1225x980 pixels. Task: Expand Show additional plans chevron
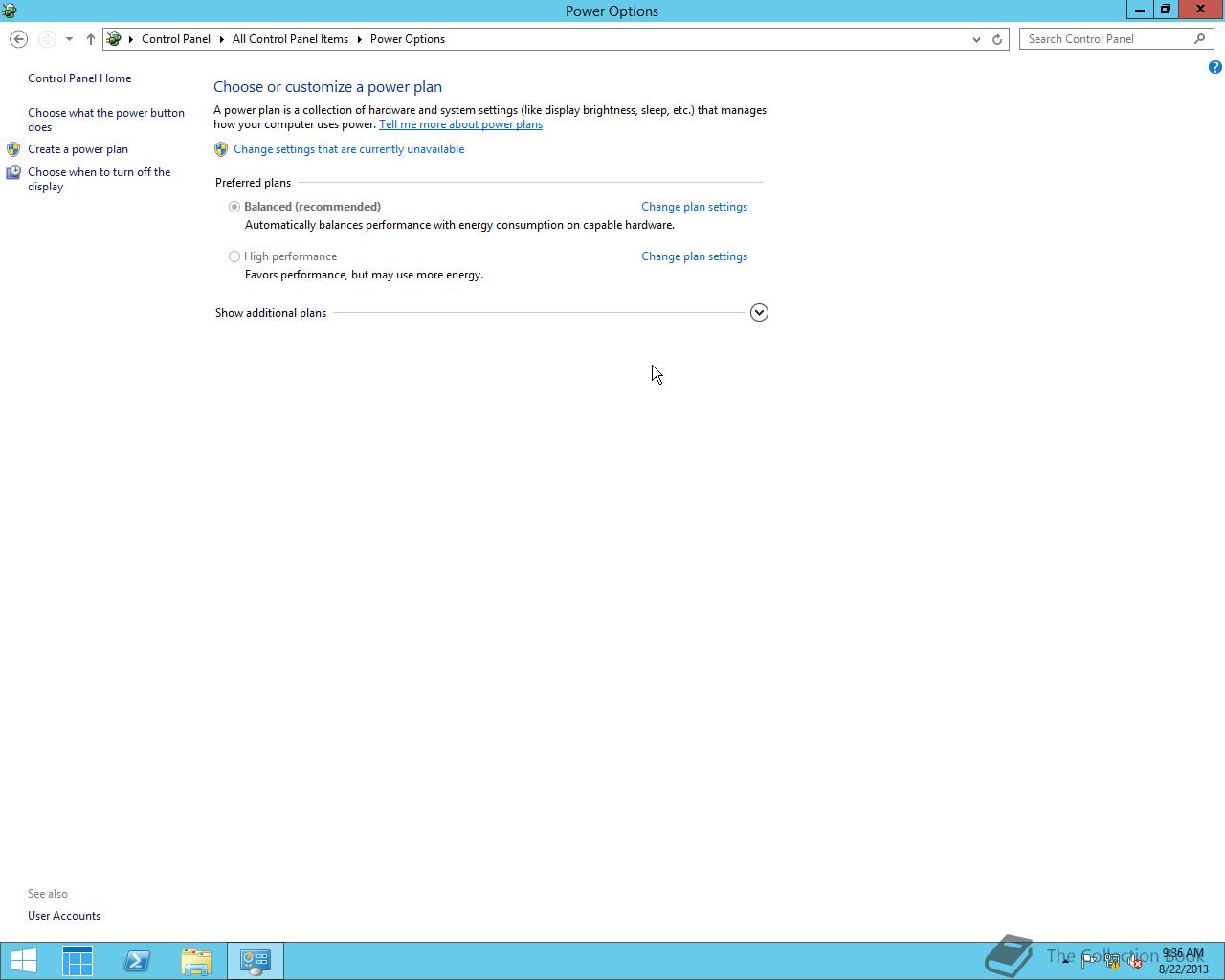point(759,313)
